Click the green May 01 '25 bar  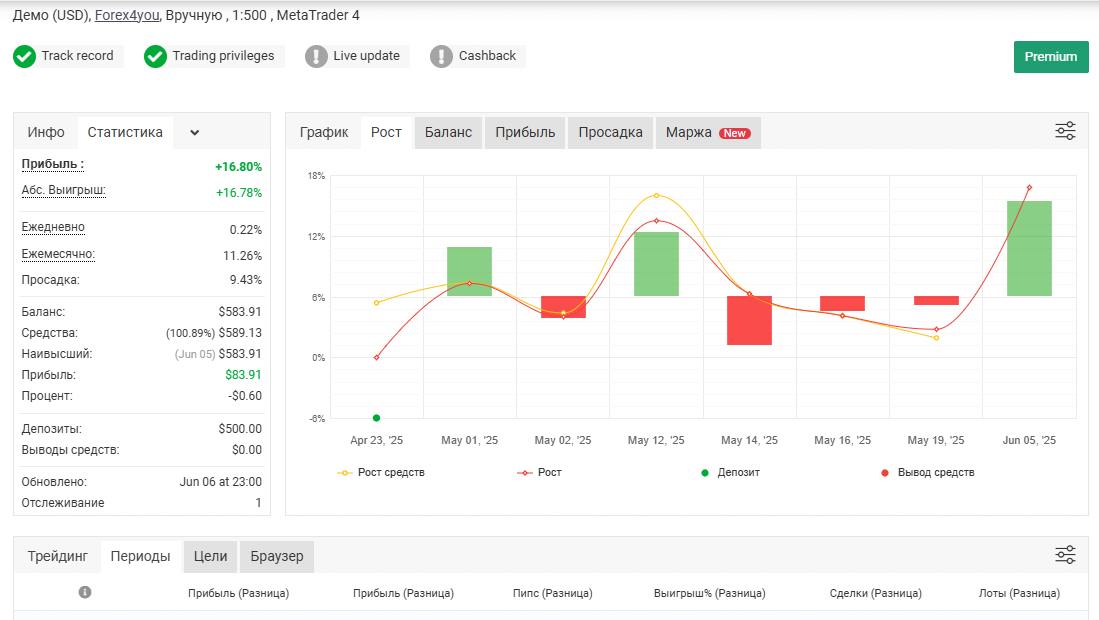[470, 271]
